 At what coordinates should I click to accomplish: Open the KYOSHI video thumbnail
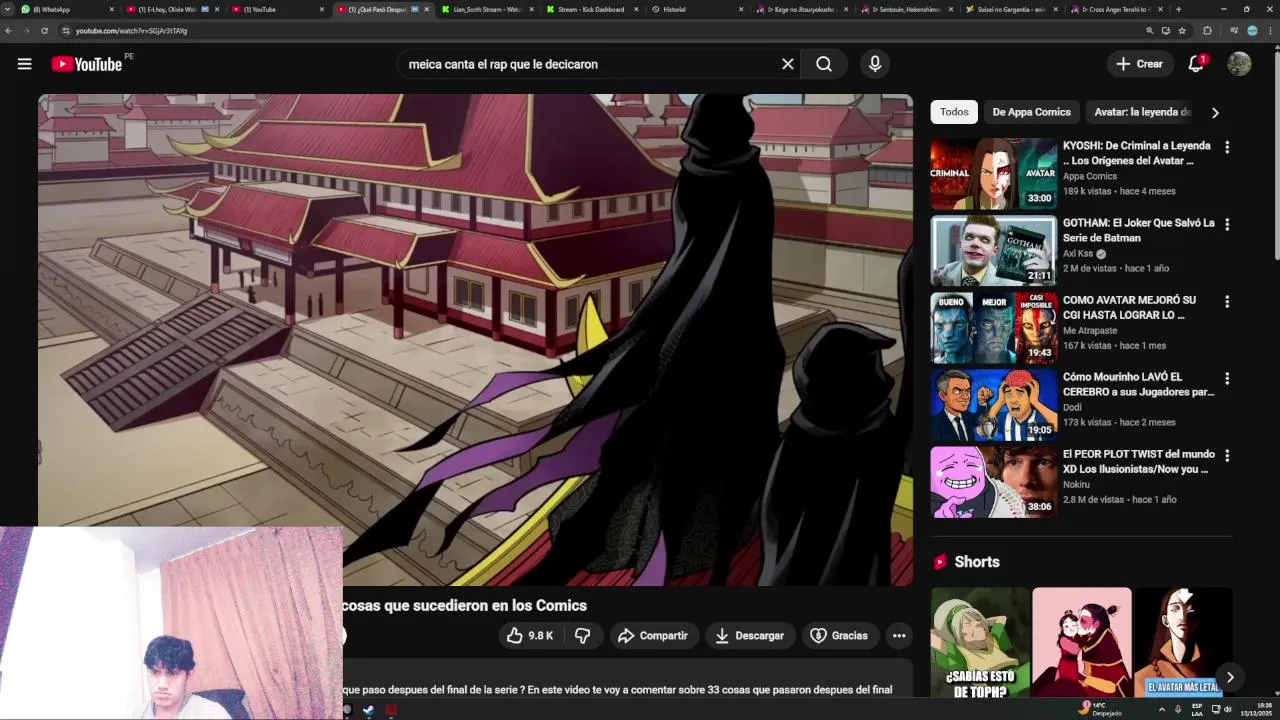coord(993,174)
